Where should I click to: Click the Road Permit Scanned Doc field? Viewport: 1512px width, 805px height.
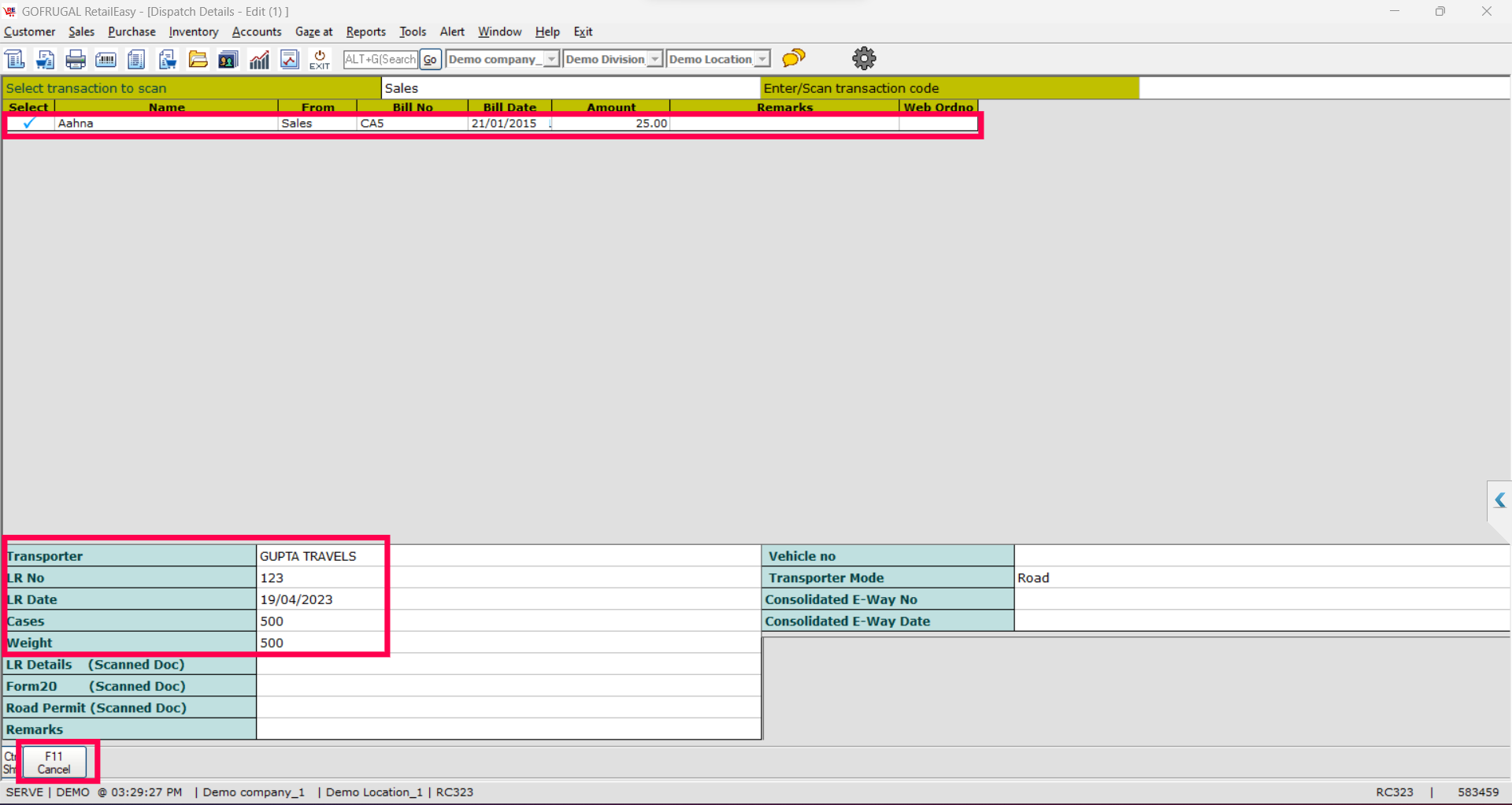click(x=509, y=707)
